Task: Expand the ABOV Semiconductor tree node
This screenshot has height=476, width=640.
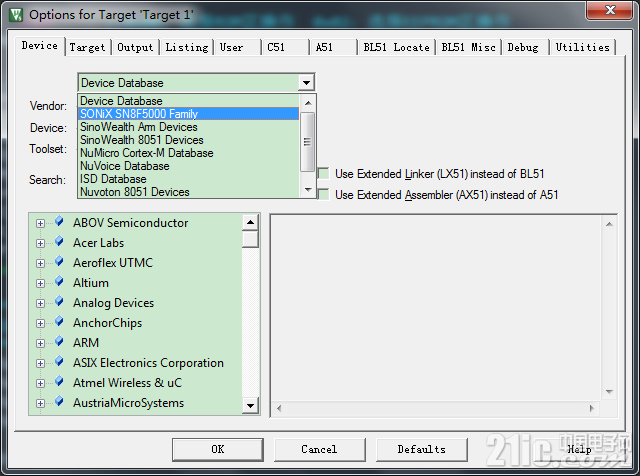Action: 40,223
